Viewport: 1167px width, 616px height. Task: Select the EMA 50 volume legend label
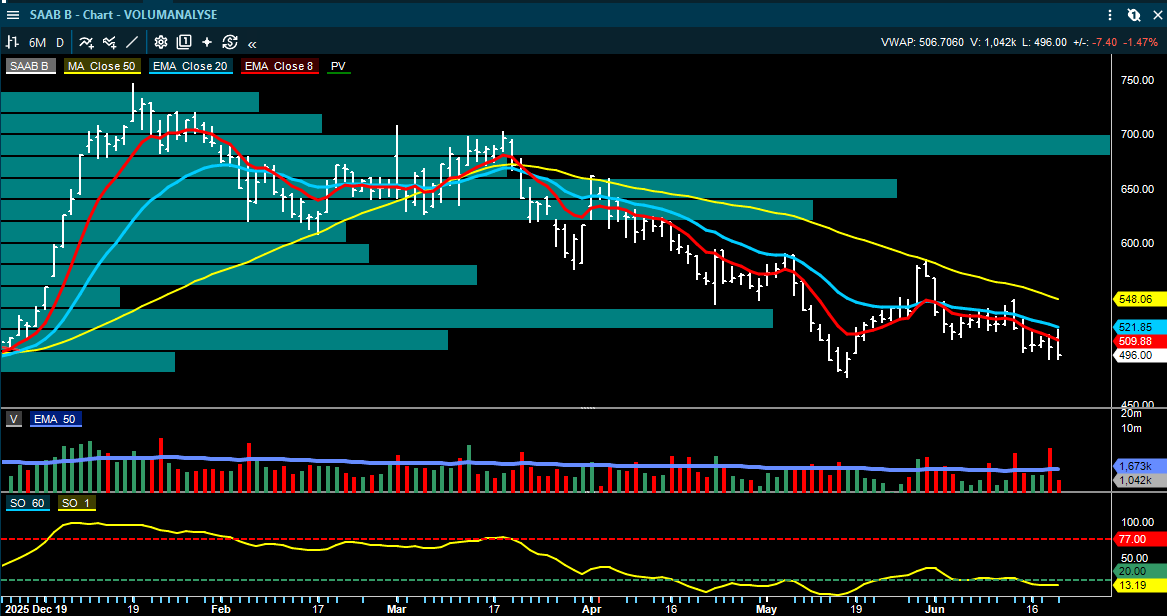[x=56, y=419]
